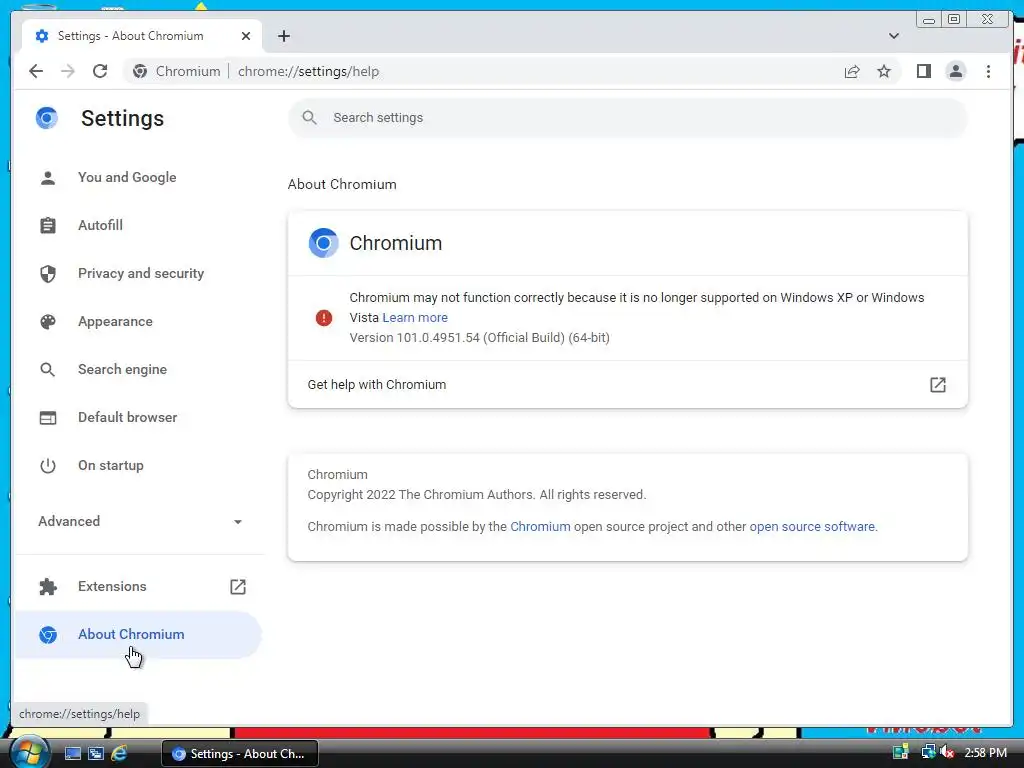This screenshot has height=768, width=1024.
Task: Open the profile avatar menu
Action: pos(955,71)
